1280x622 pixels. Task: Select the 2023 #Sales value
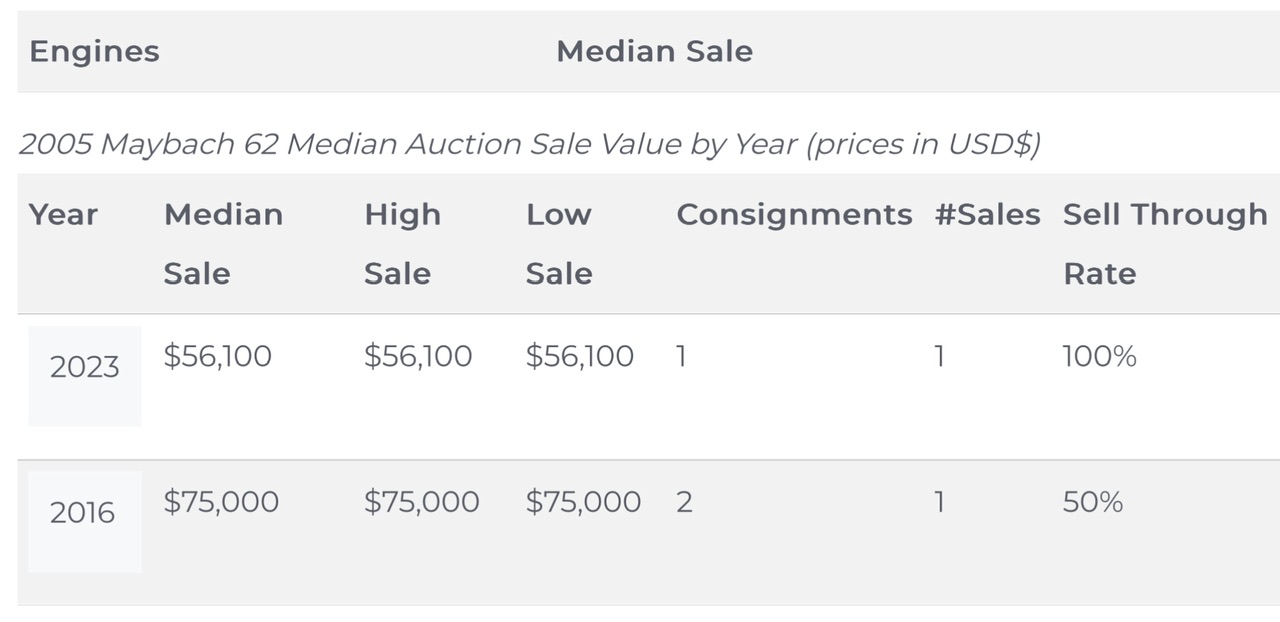[939, 356]
